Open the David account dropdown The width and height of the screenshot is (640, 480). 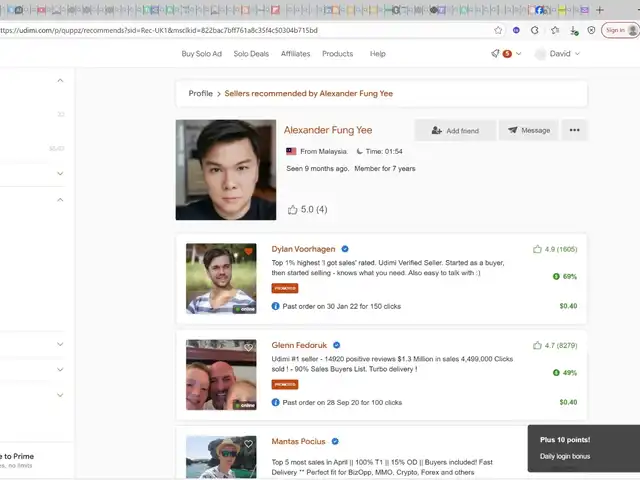pyautogui.click(x=558, y=54)
